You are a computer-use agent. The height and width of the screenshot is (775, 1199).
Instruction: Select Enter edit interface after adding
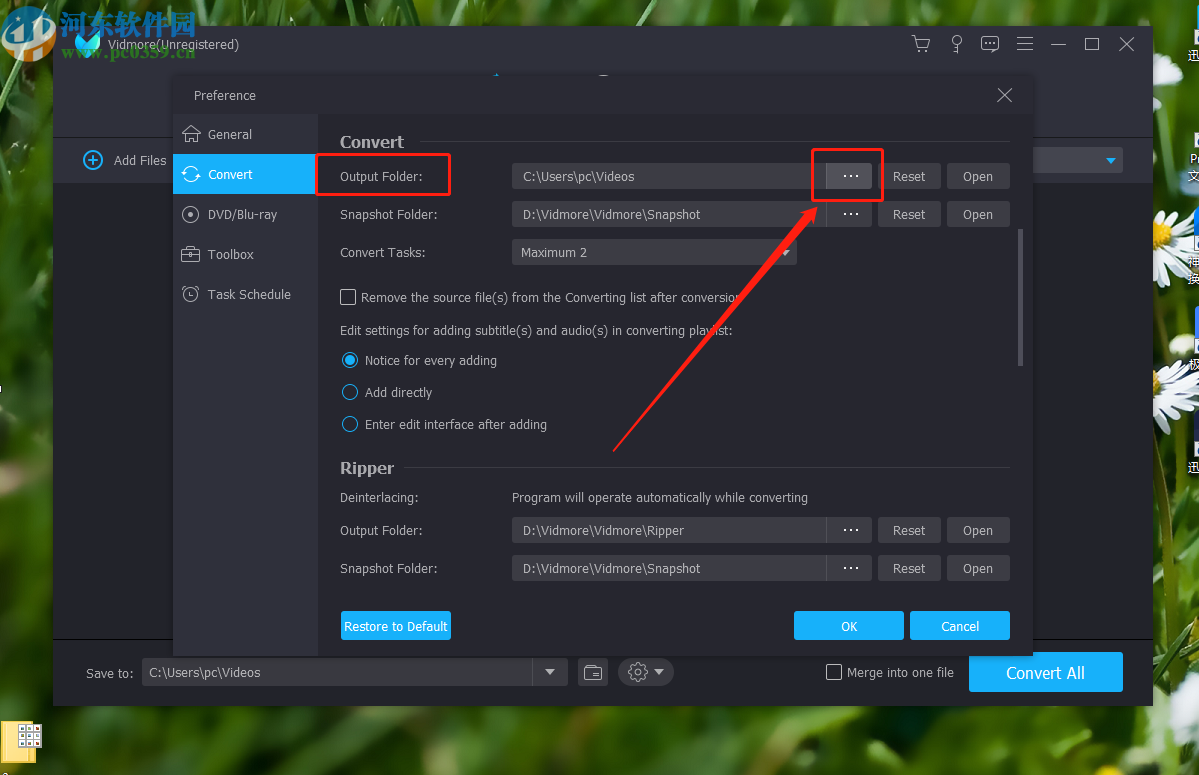[349, 424]
